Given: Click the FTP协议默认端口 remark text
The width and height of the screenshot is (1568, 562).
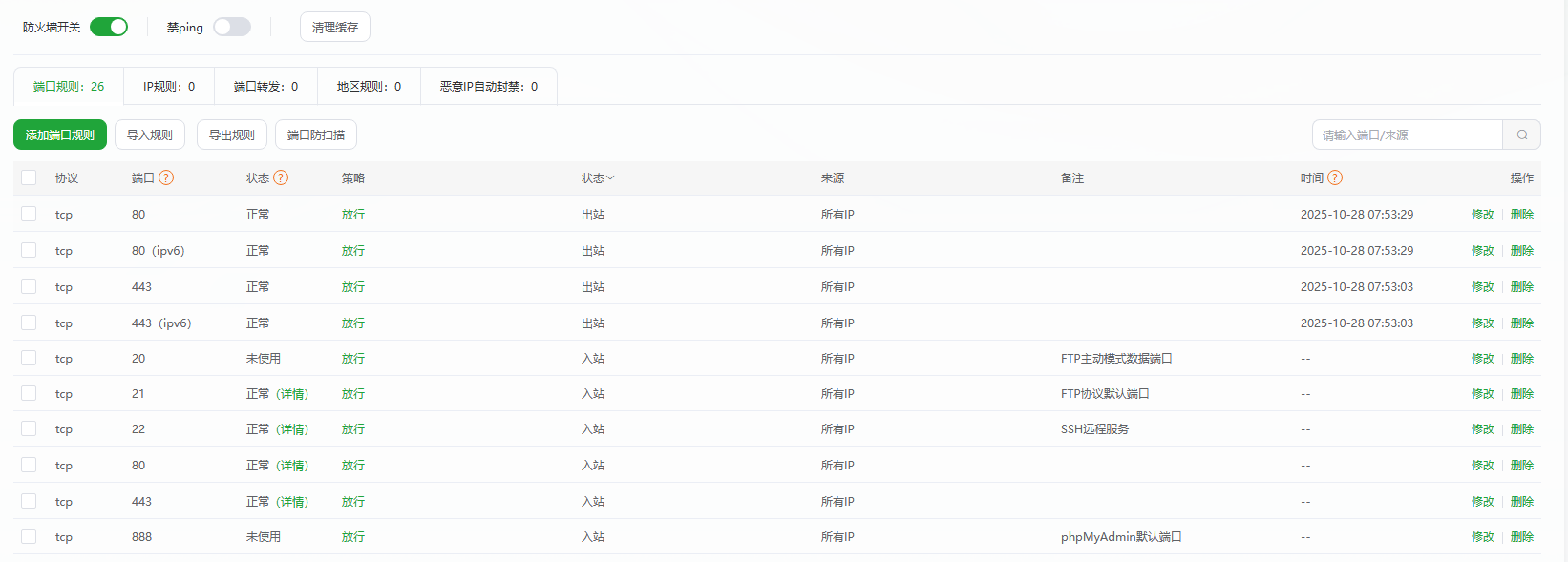Looking at the screenshot, I should [x=1105, y=394].
